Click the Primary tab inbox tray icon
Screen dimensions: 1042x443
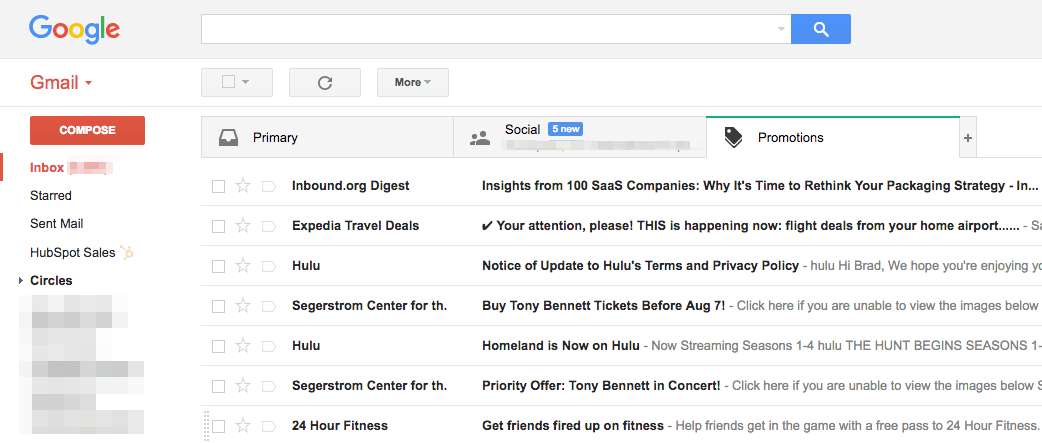click(228, 138)
